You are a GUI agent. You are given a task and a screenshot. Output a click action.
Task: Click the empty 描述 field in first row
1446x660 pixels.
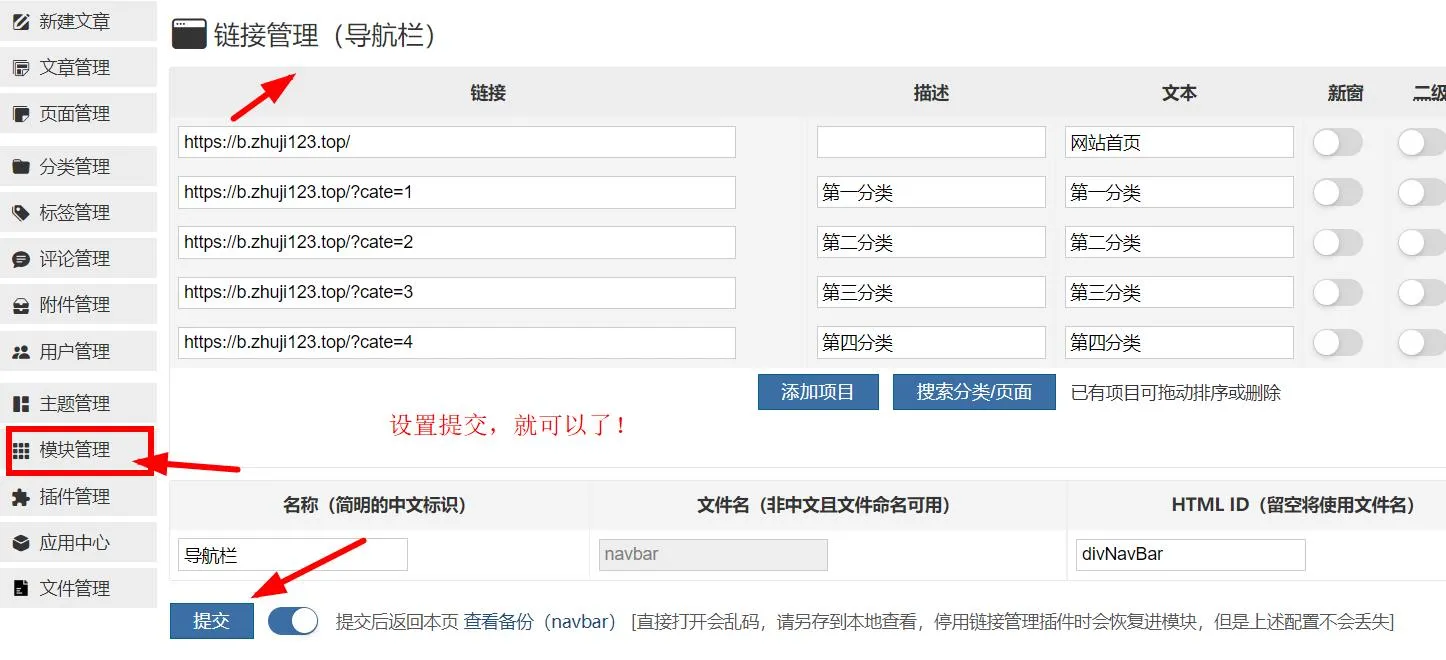point(931,142)
